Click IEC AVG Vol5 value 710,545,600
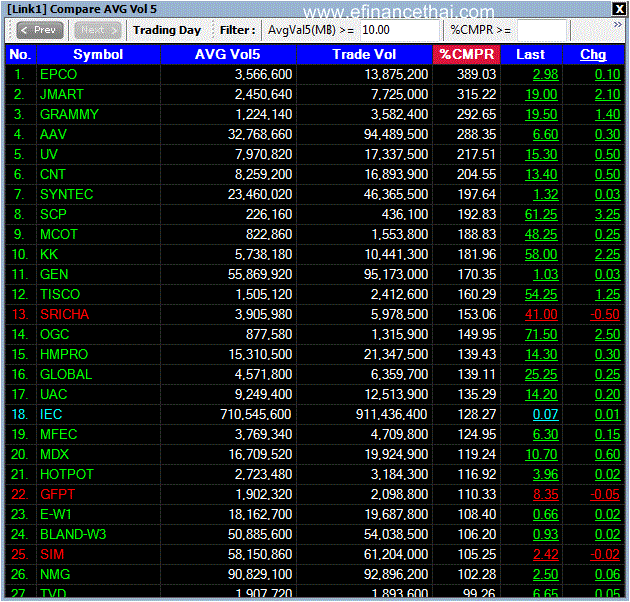This screenshot has width=630, height=602. (x=256, y=414)
